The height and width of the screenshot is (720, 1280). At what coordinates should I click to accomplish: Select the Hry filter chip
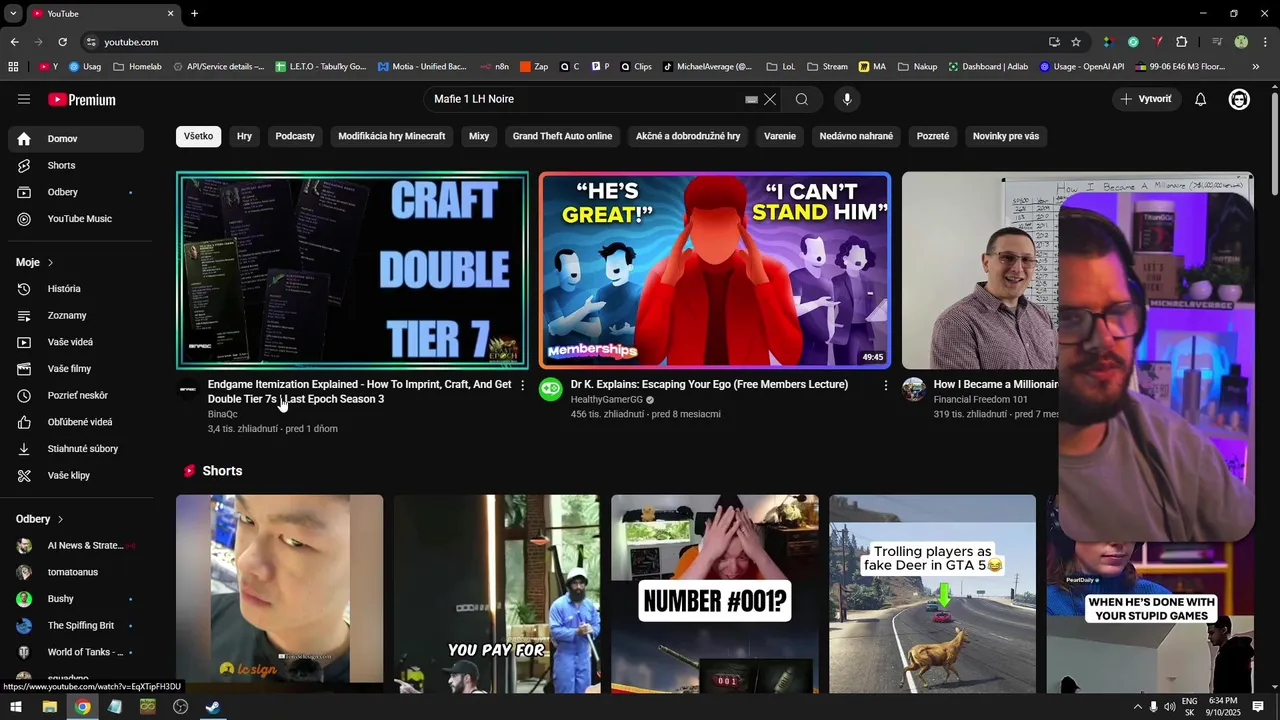coord(244,136)
